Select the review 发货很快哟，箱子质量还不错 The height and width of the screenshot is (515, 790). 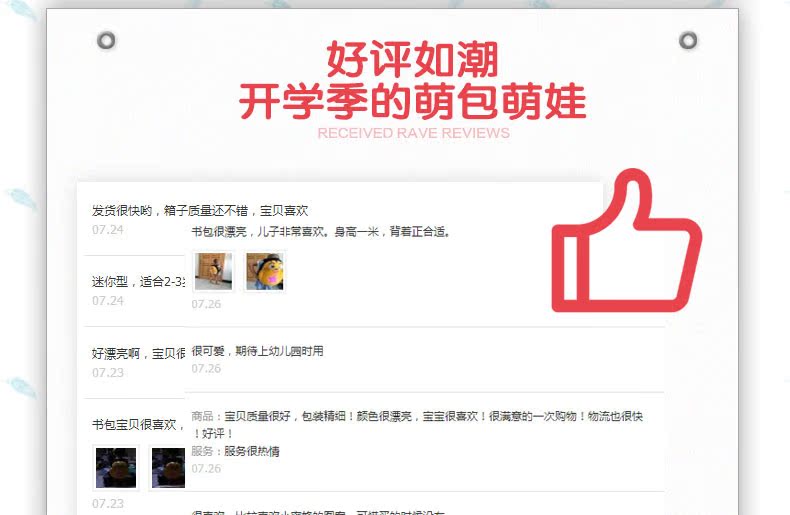(x=200, y=211)
